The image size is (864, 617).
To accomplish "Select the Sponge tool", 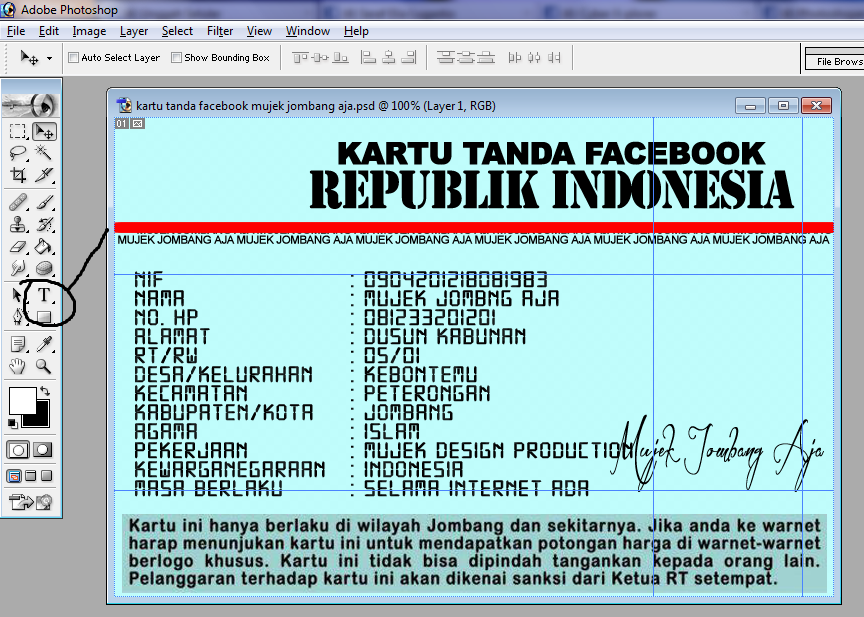I will pos(44,268).
